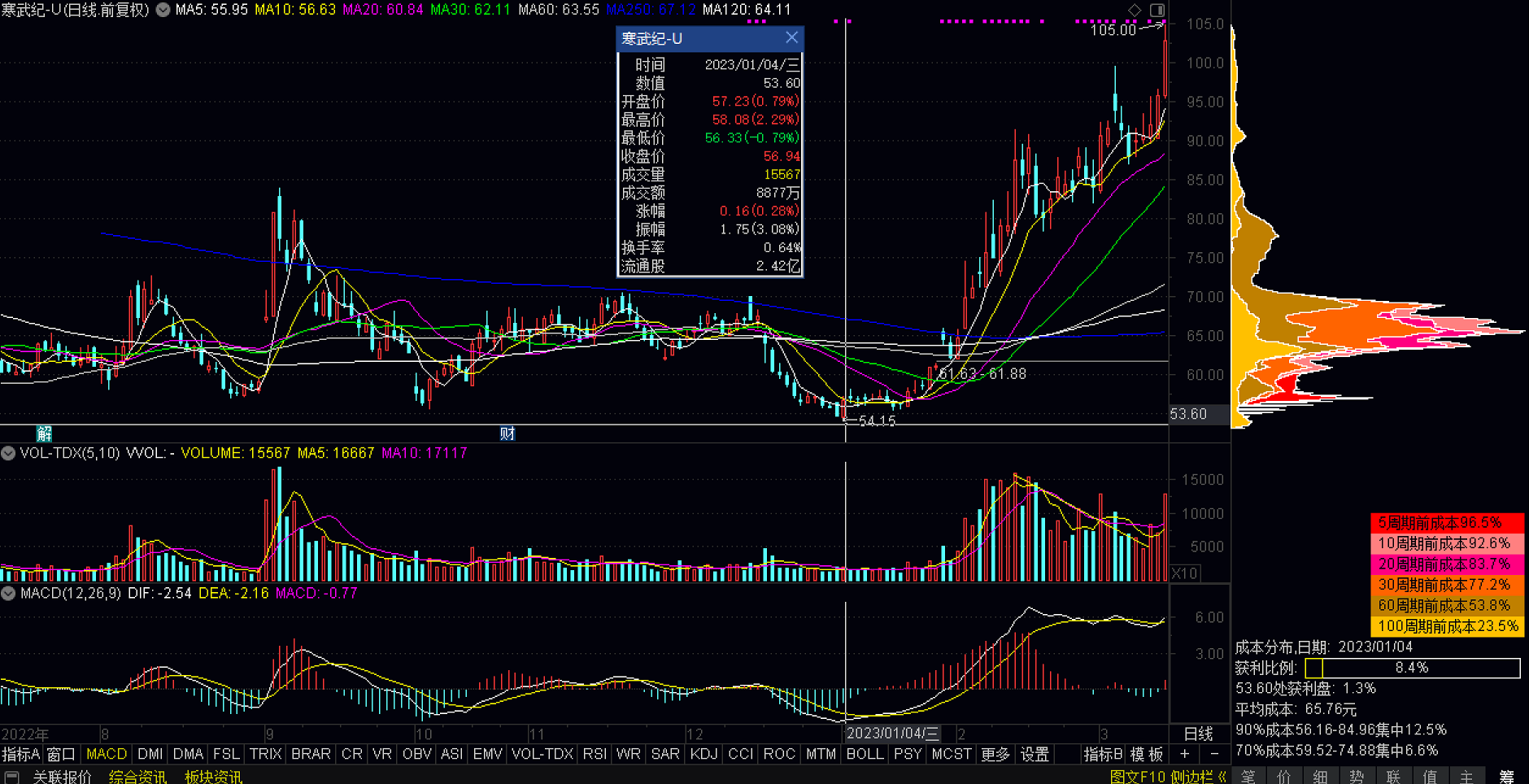Viewport: 1529px width, 784px height.
Task: Click the 20周期前成本 magenta legend swatch
Action: coord(1447,564)
